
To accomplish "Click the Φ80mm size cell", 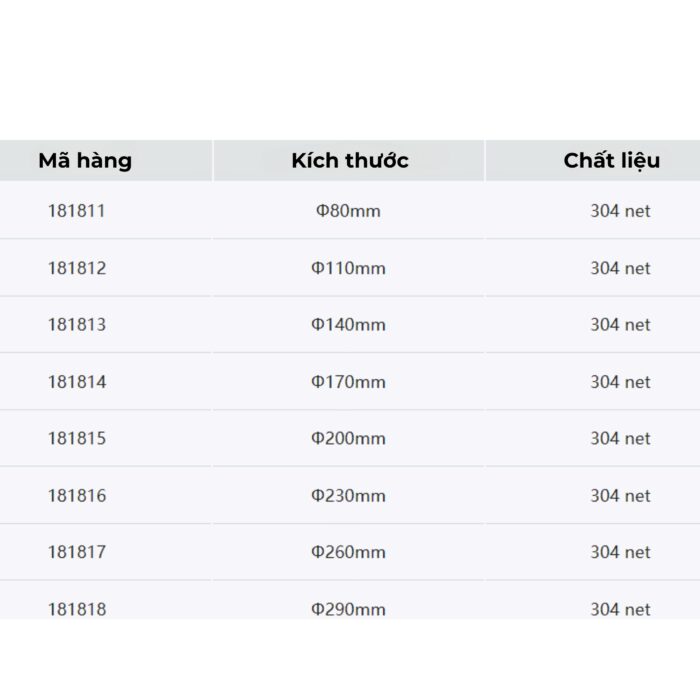I will coord(348,211).
